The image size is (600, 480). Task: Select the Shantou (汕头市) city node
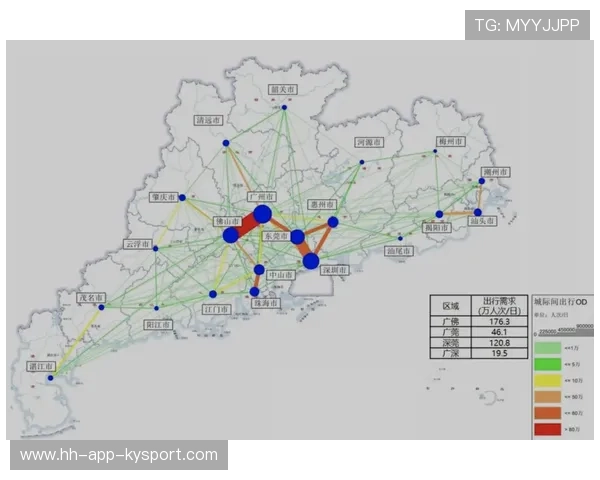478,213
